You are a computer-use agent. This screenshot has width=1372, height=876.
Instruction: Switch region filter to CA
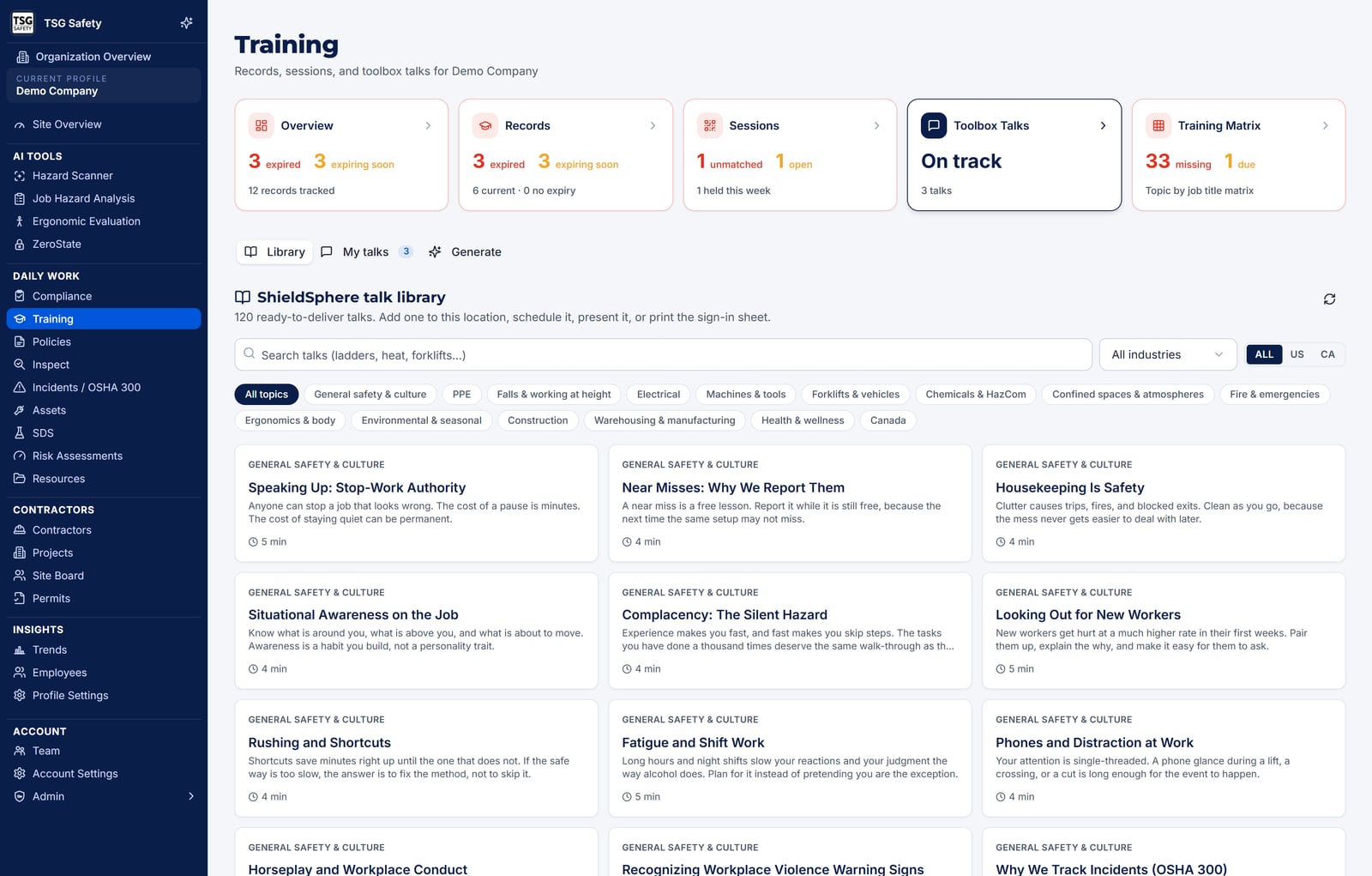(x=1327, y=354)
